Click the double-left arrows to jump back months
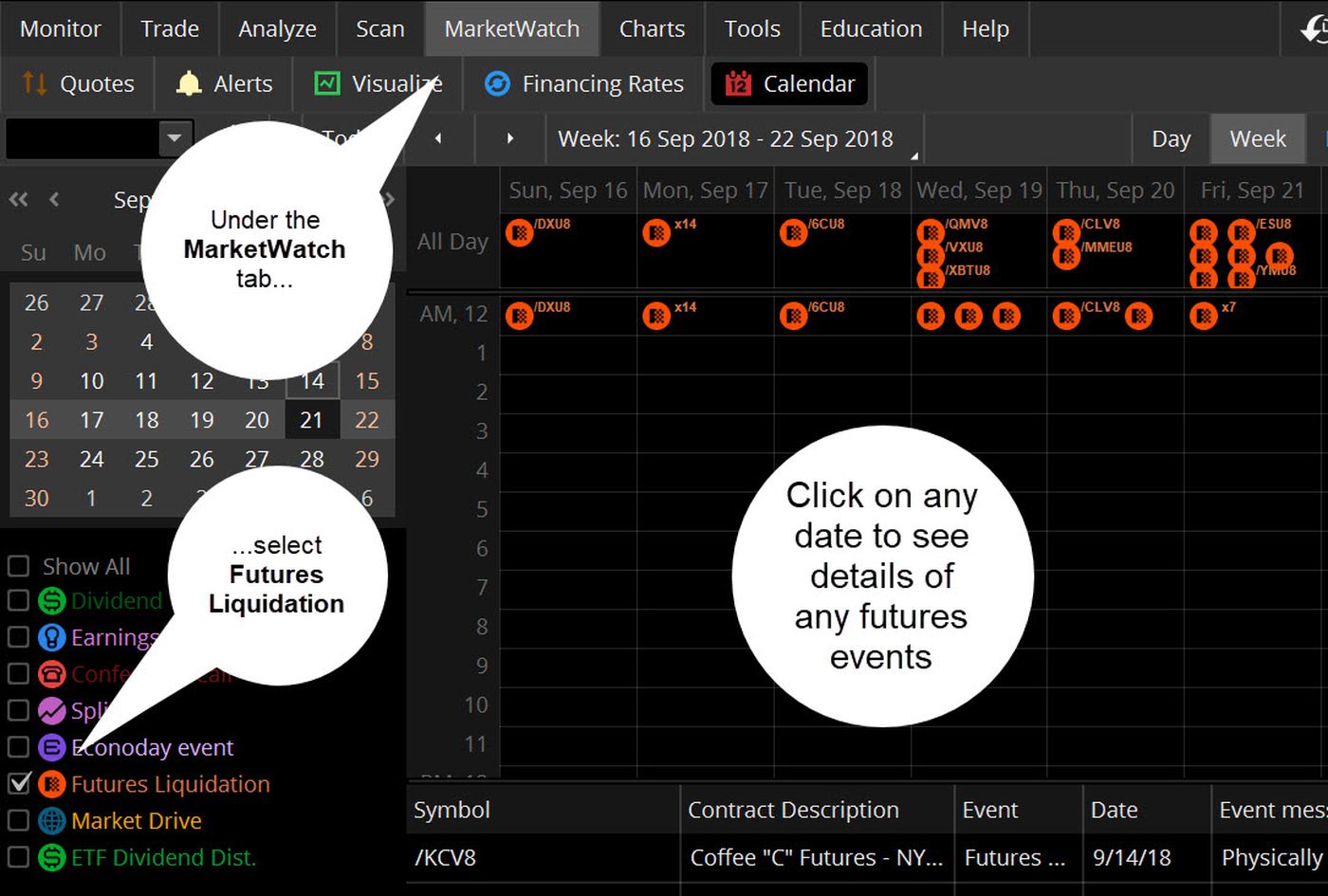This screenshot has width=1328, height=896. 17,199
